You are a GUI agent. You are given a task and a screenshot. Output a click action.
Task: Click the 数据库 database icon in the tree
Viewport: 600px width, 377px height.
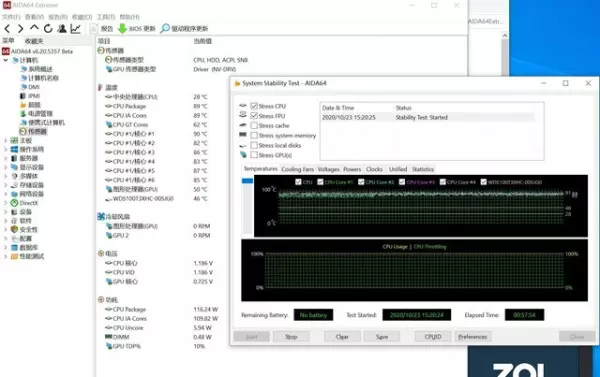click(x=14, y=247)
